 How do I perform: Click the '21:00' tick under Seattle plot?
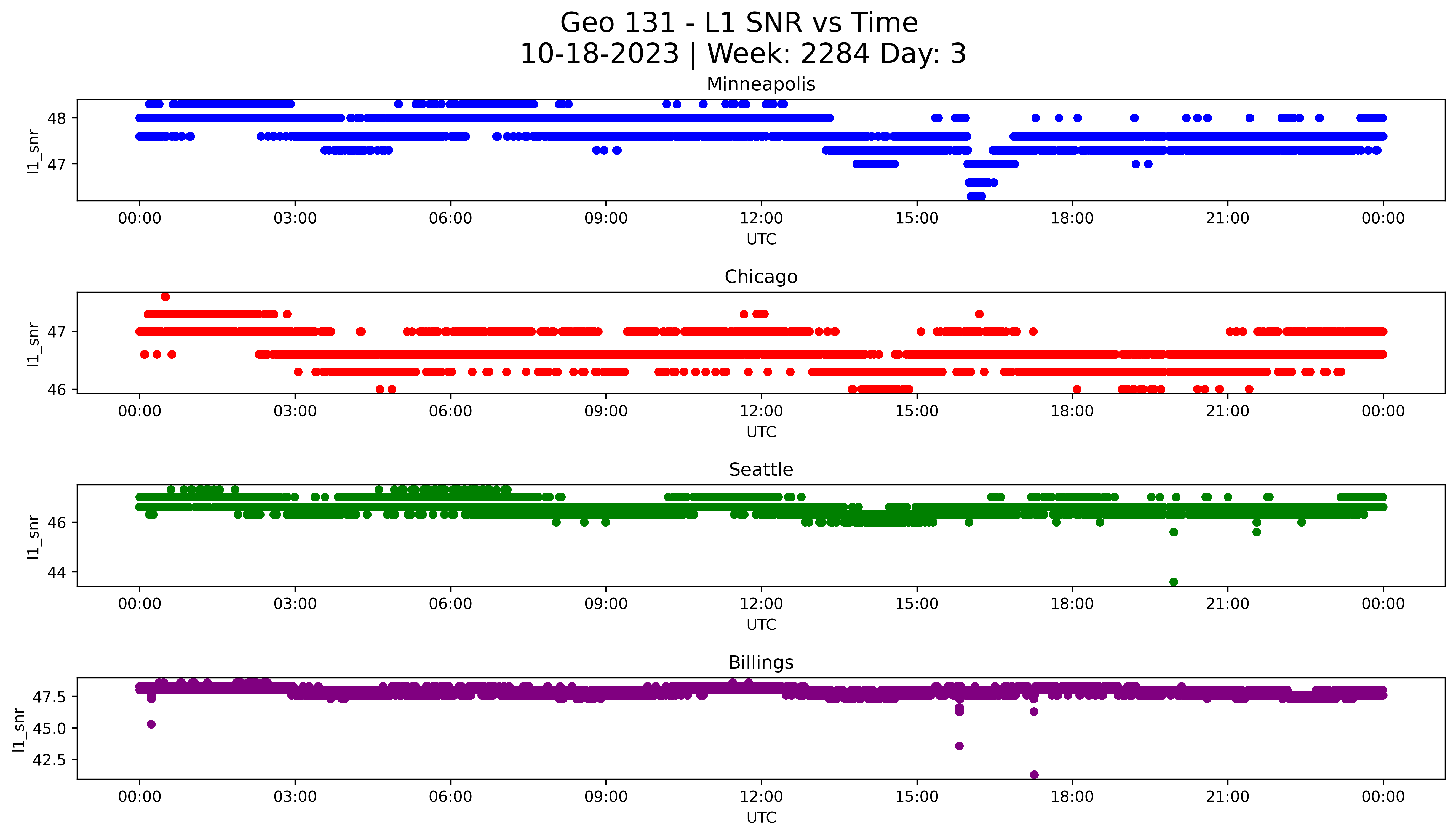[1228, 604]
